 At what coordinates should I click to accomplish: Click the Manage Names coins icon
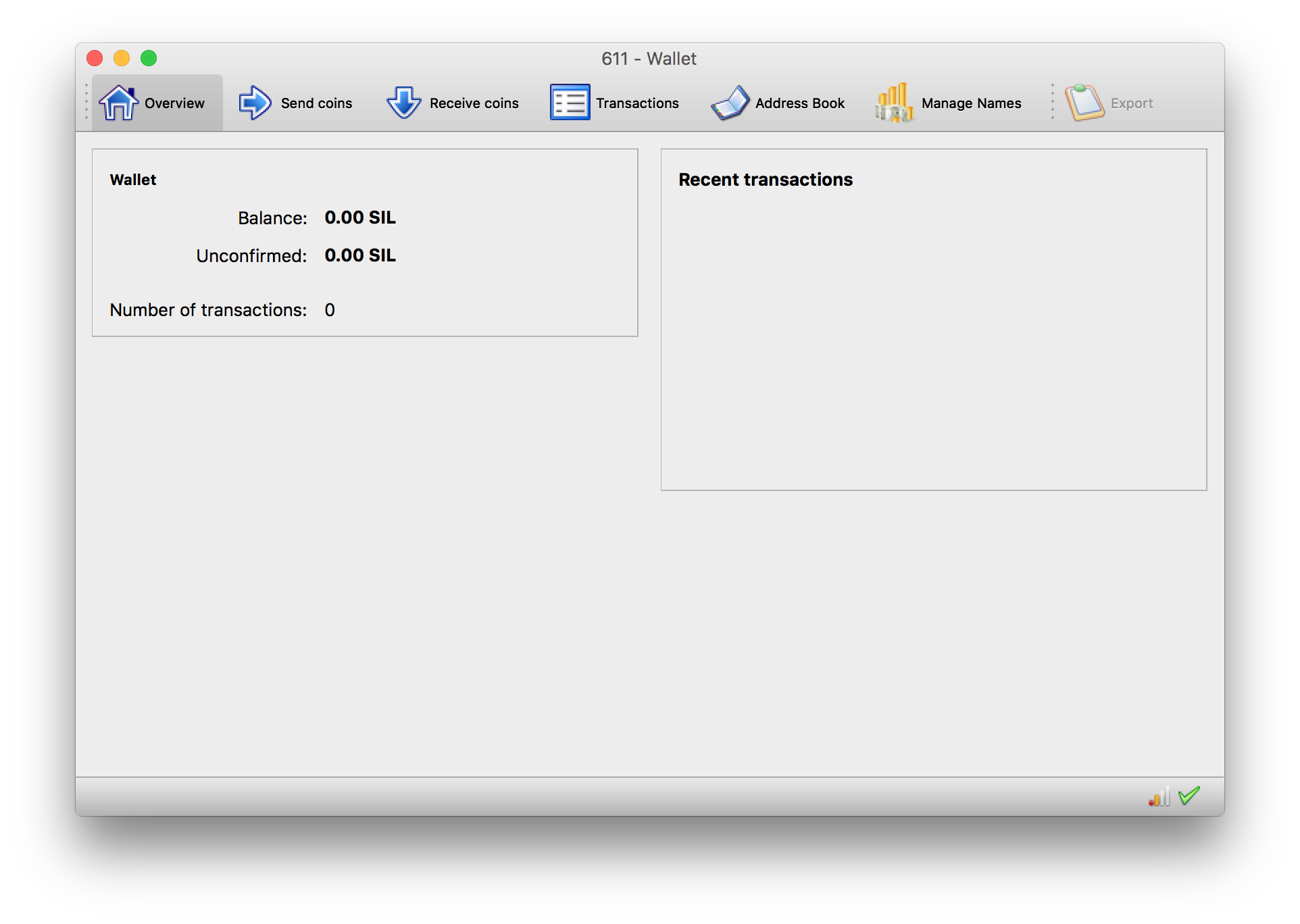[x=895, y=103]
